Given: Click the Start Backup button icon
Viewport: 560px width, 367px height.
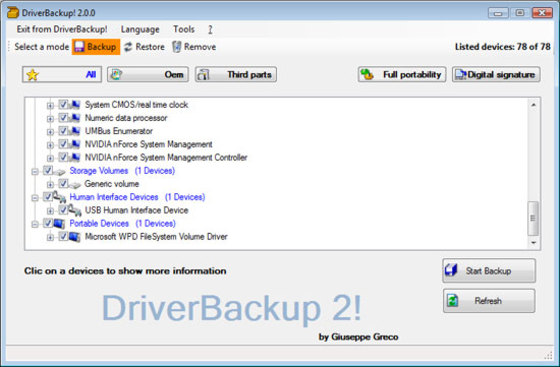Looking at the screenshot, I should coord(451,270).
